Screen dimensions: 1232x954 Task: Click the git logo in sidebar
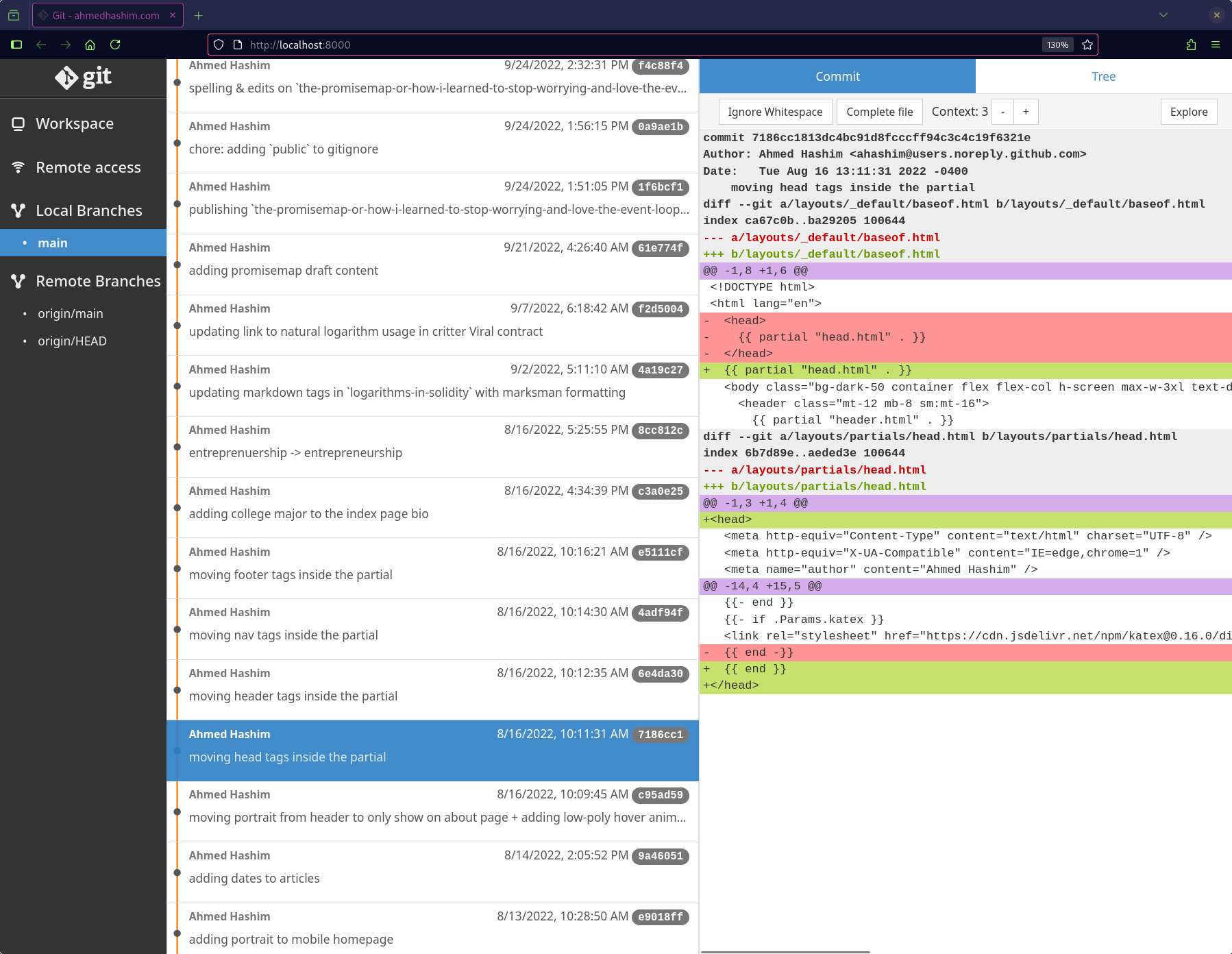coord(83,77)
